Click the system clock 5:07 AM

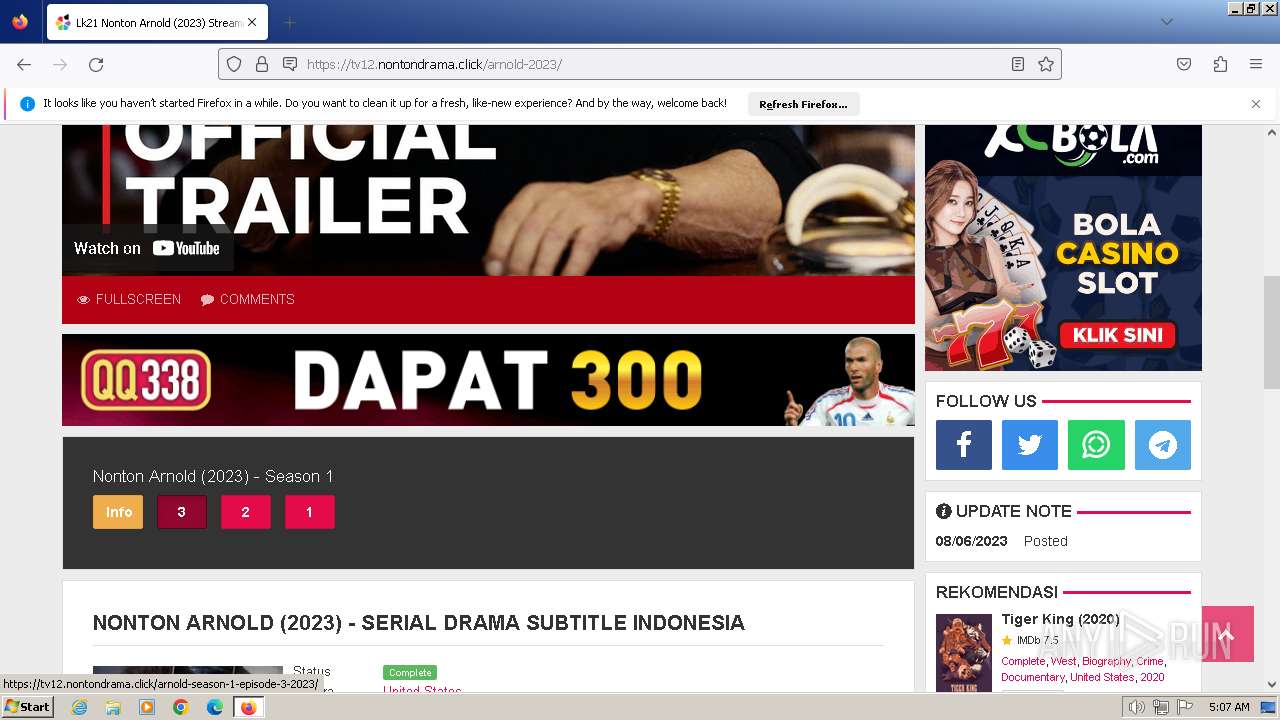[x=1229, y=707]
